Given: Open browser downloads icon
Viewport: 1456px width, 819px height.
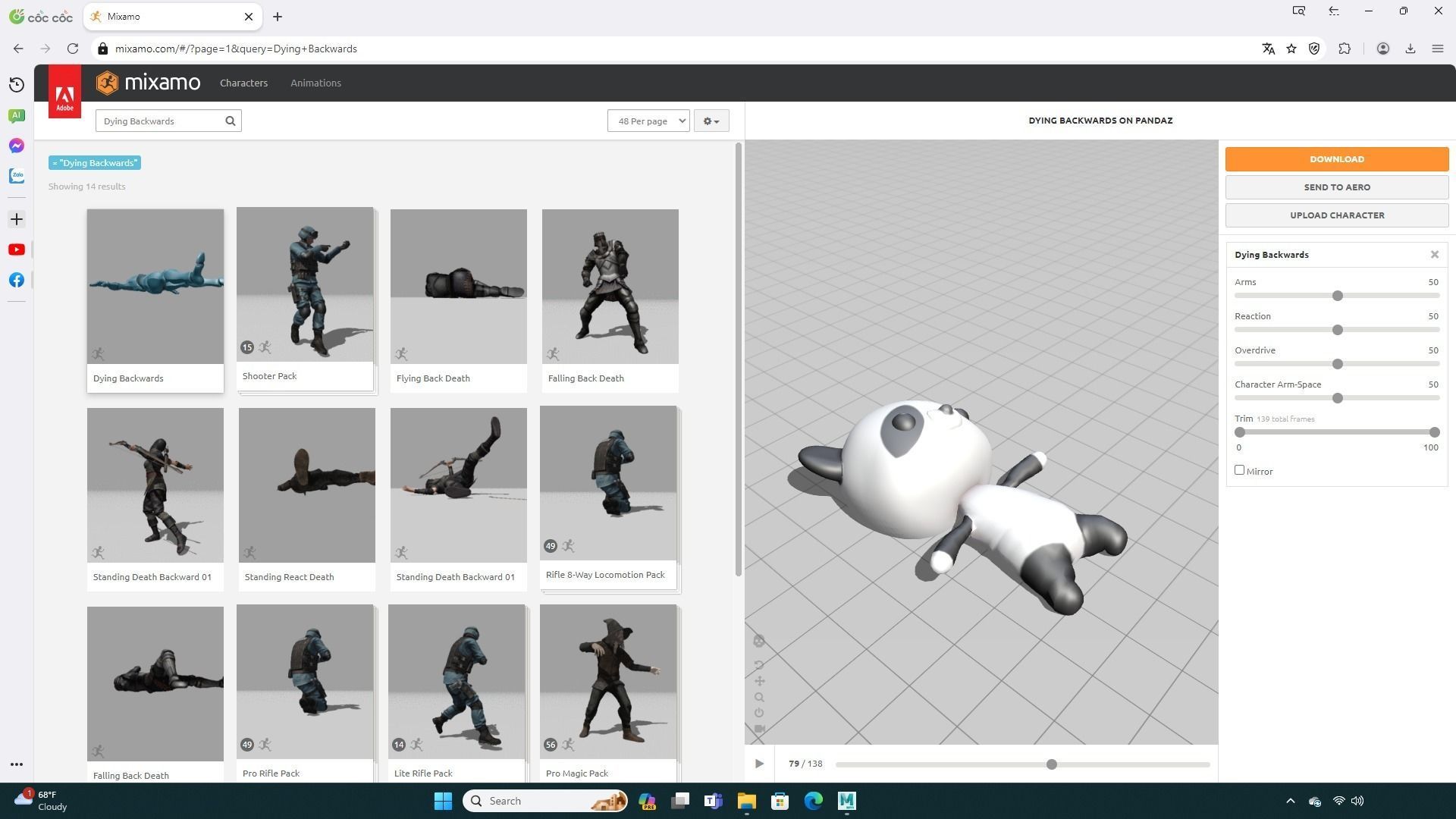Looking at the screenshot, I should pos(1410,49).
